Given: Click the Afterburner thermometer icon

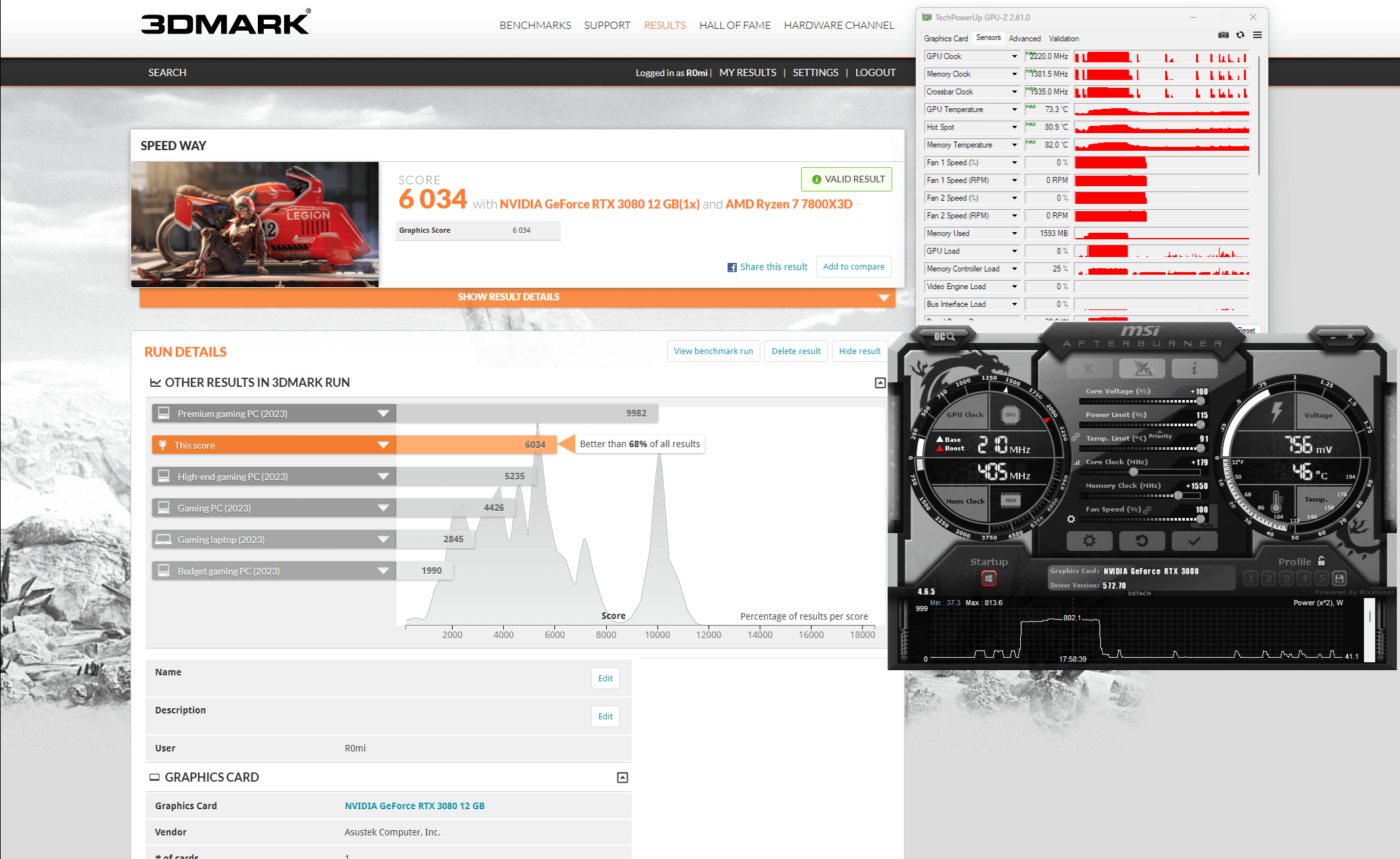Looking at the screenshot, I should (x=1276, y=502).
